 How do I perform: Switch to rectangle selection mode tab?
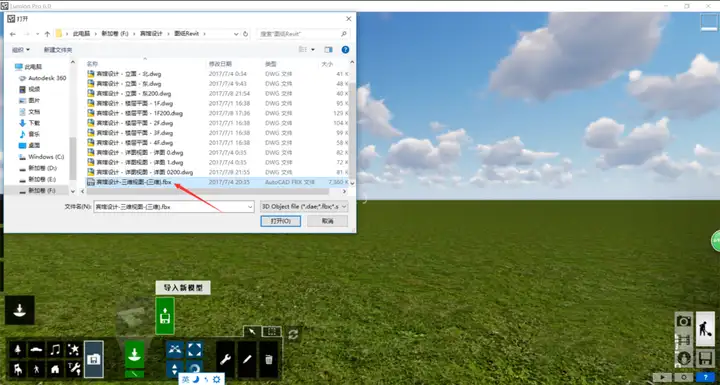tap(272, 331)
